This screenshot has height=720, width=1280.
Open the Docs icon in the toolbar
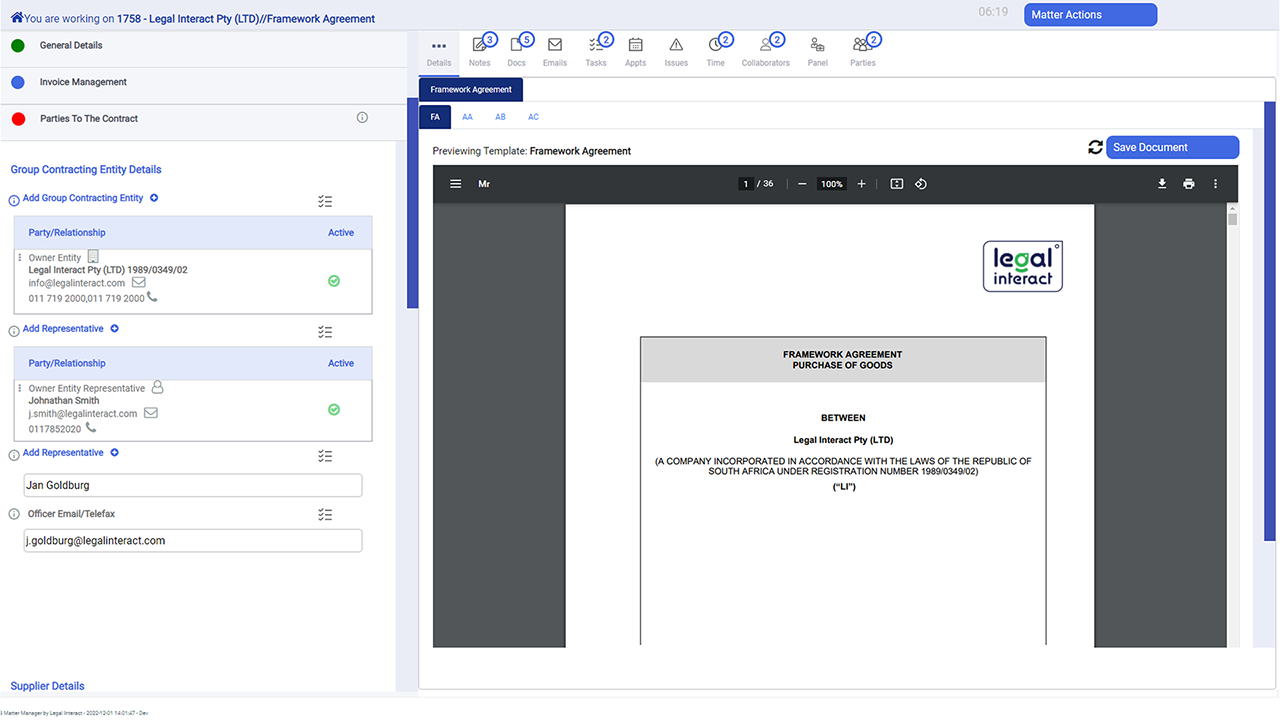[x=516, y=45]
